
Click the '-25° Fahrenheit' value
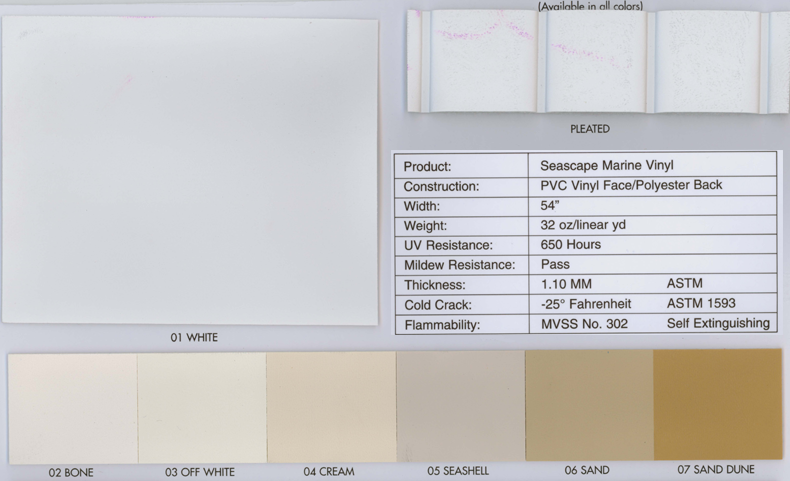[586, 304]
